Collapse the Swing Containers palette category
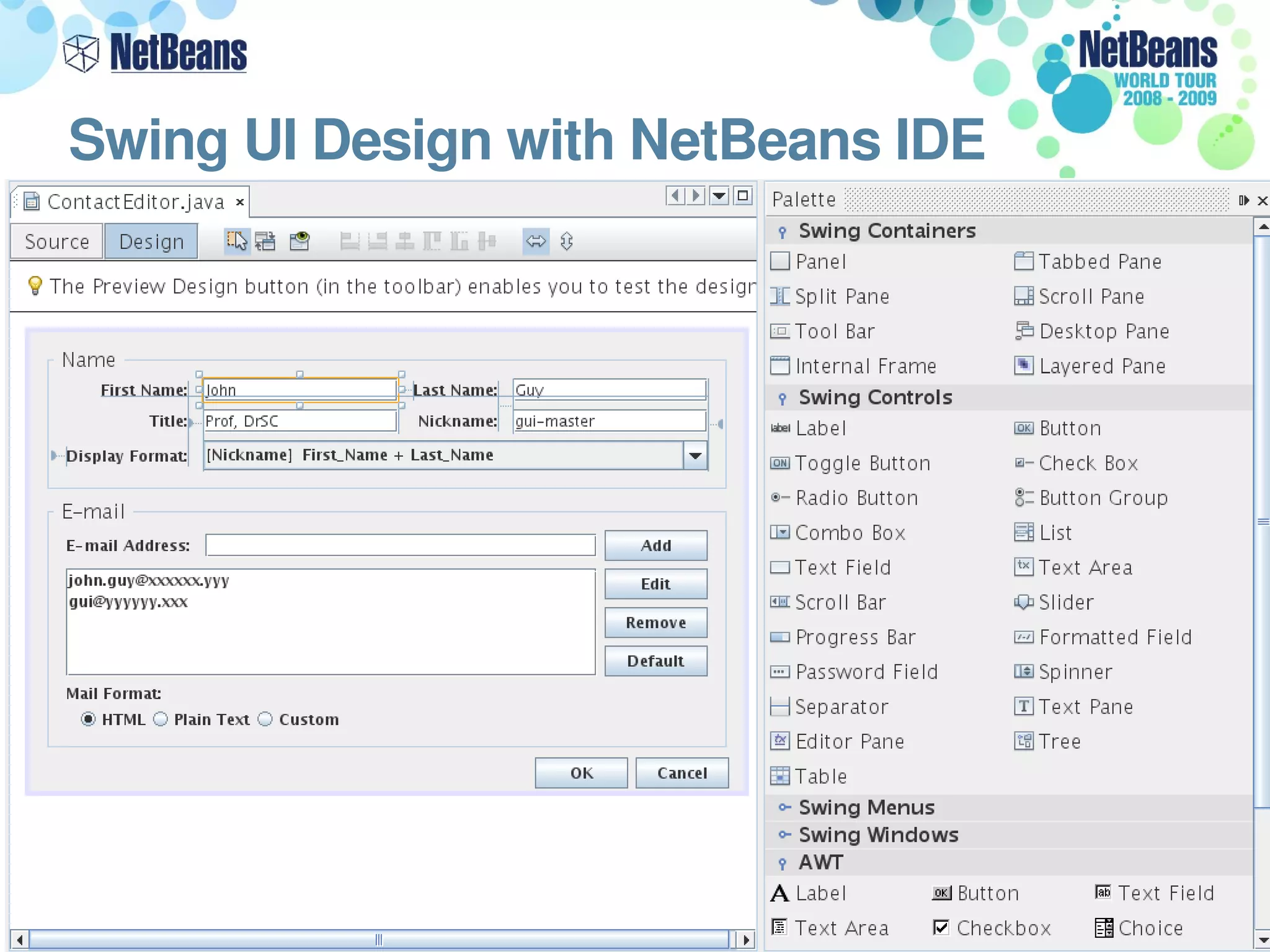The height and width of the screenshot is (952, 1270). [783, 232]
